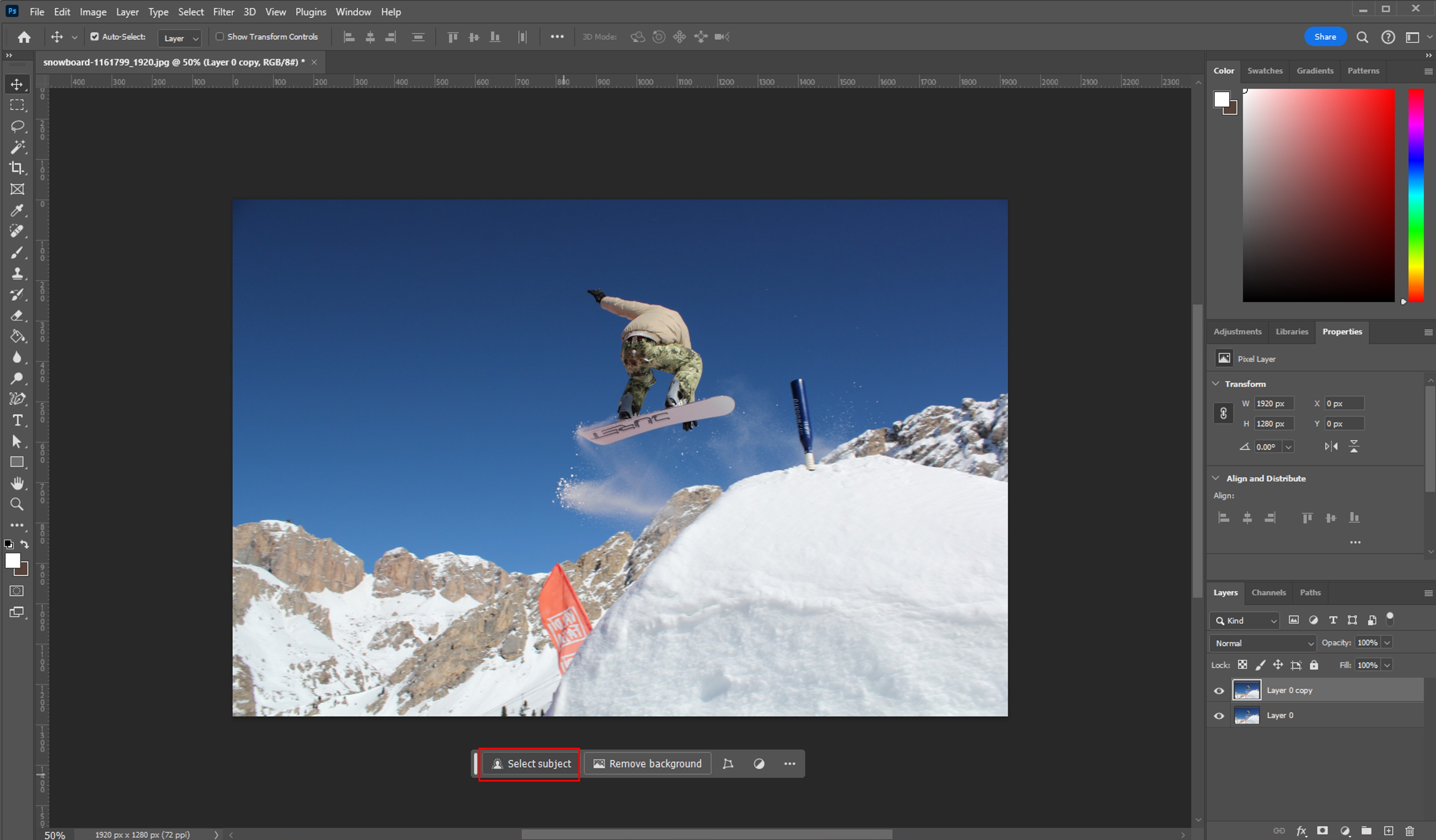Open the Filter menu
This screenshot has height=840, width=1436.
pos(223,12)
